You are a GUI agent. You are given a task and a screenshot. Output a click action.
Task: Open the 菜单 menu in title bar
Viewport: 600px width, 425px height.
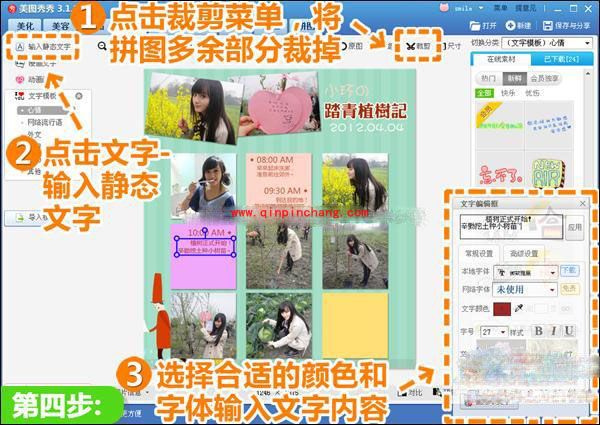point(501,8)
